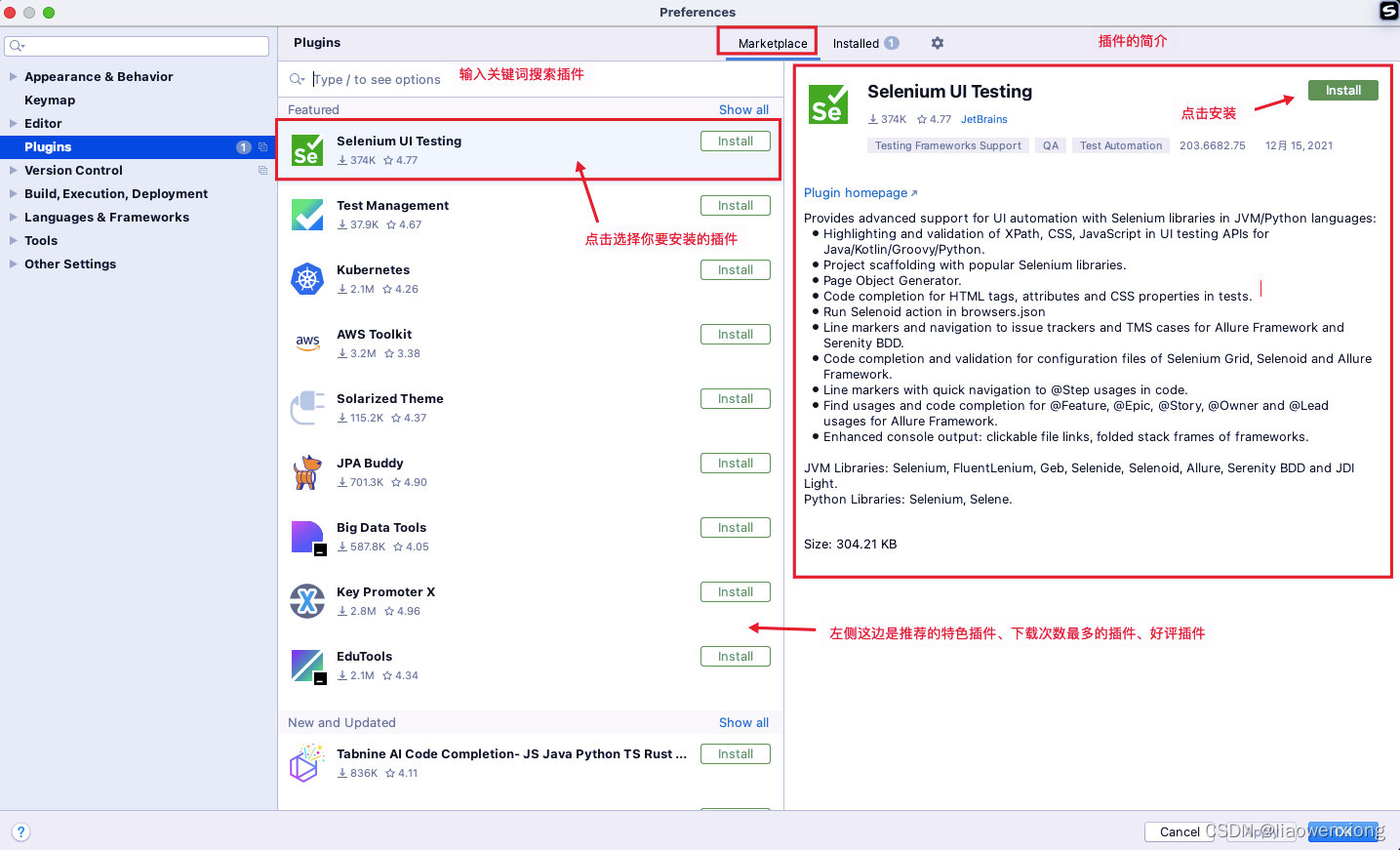Click the Sogou input icon in menu bar
This screenshot has height=850, width=1400.
point(1389,11)
